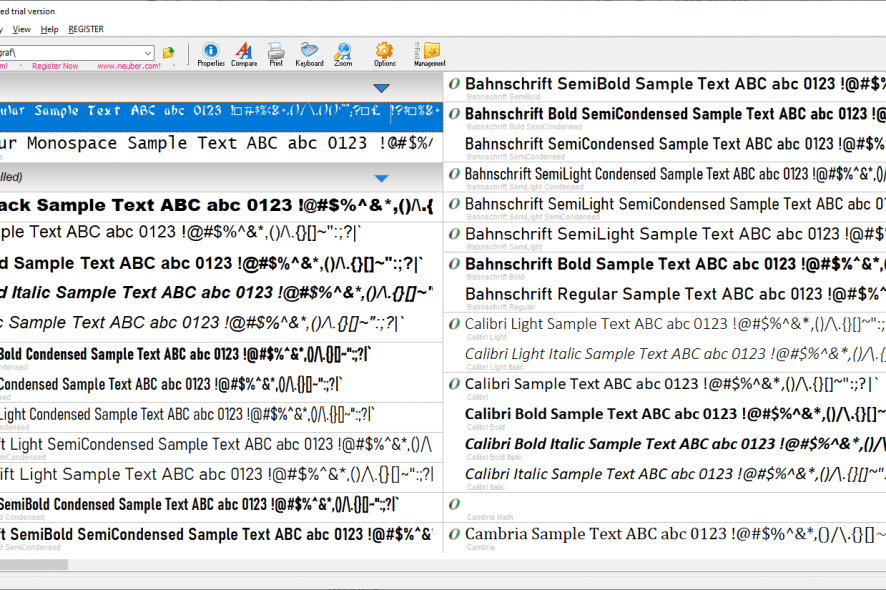
Task: Click the small 'Calibri Light Italic' caption
Action: [495, 367]
